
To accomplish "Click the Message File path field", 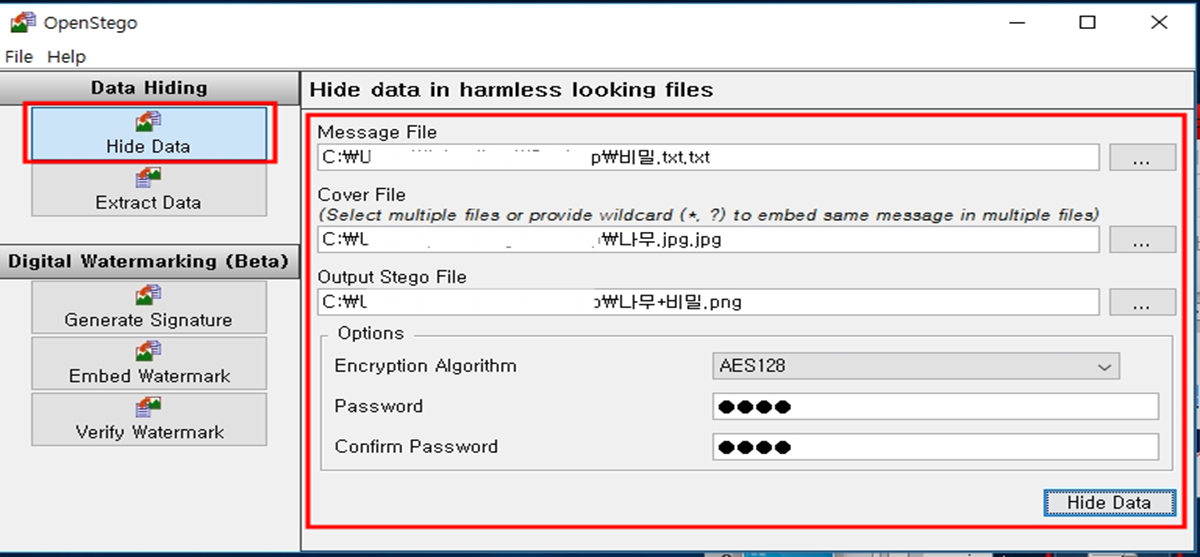I will (x=709, y=157).
